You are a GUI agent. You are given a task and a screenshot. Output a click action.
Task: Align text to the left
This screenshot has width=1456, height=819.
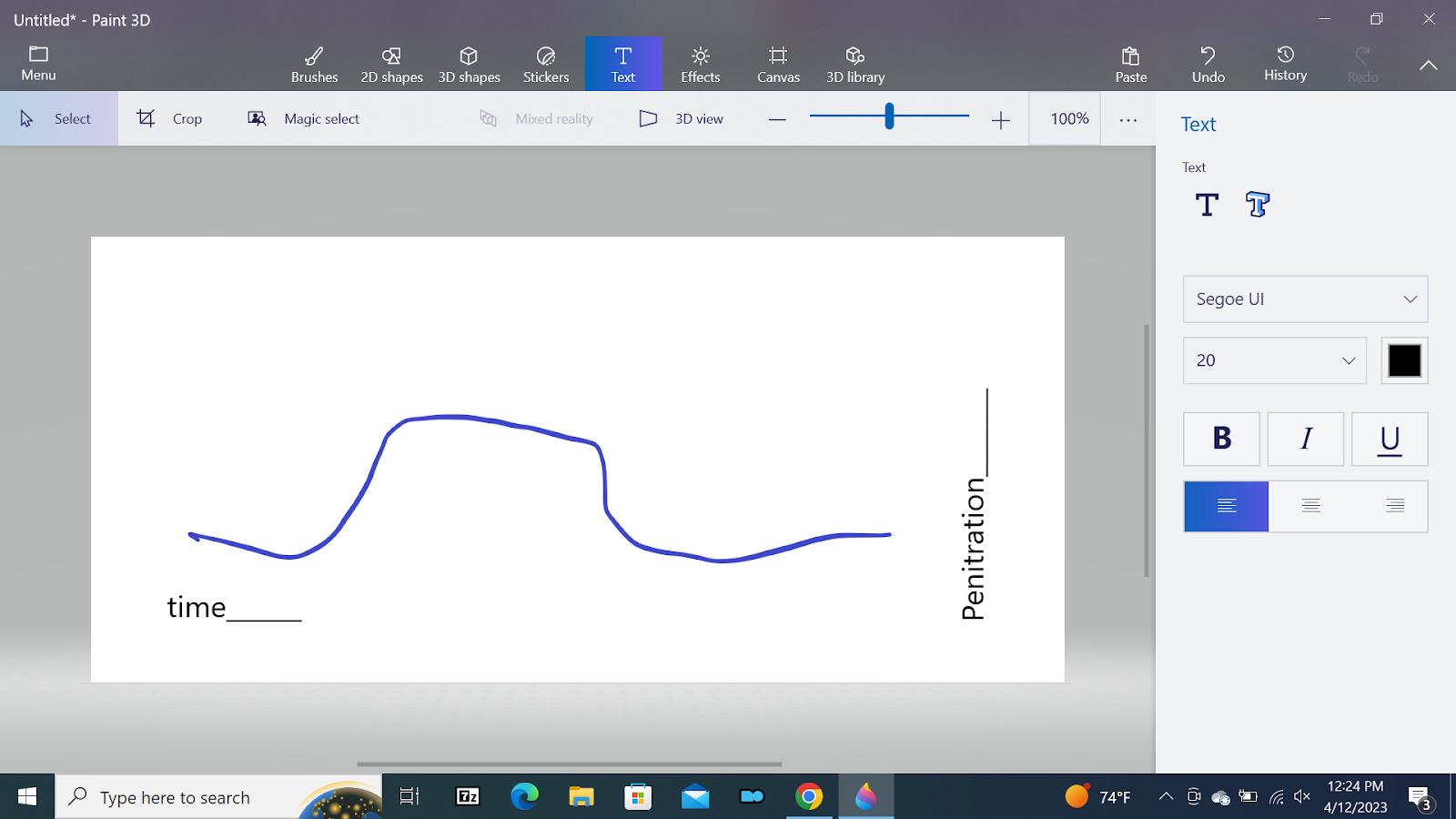(1226, 506)
